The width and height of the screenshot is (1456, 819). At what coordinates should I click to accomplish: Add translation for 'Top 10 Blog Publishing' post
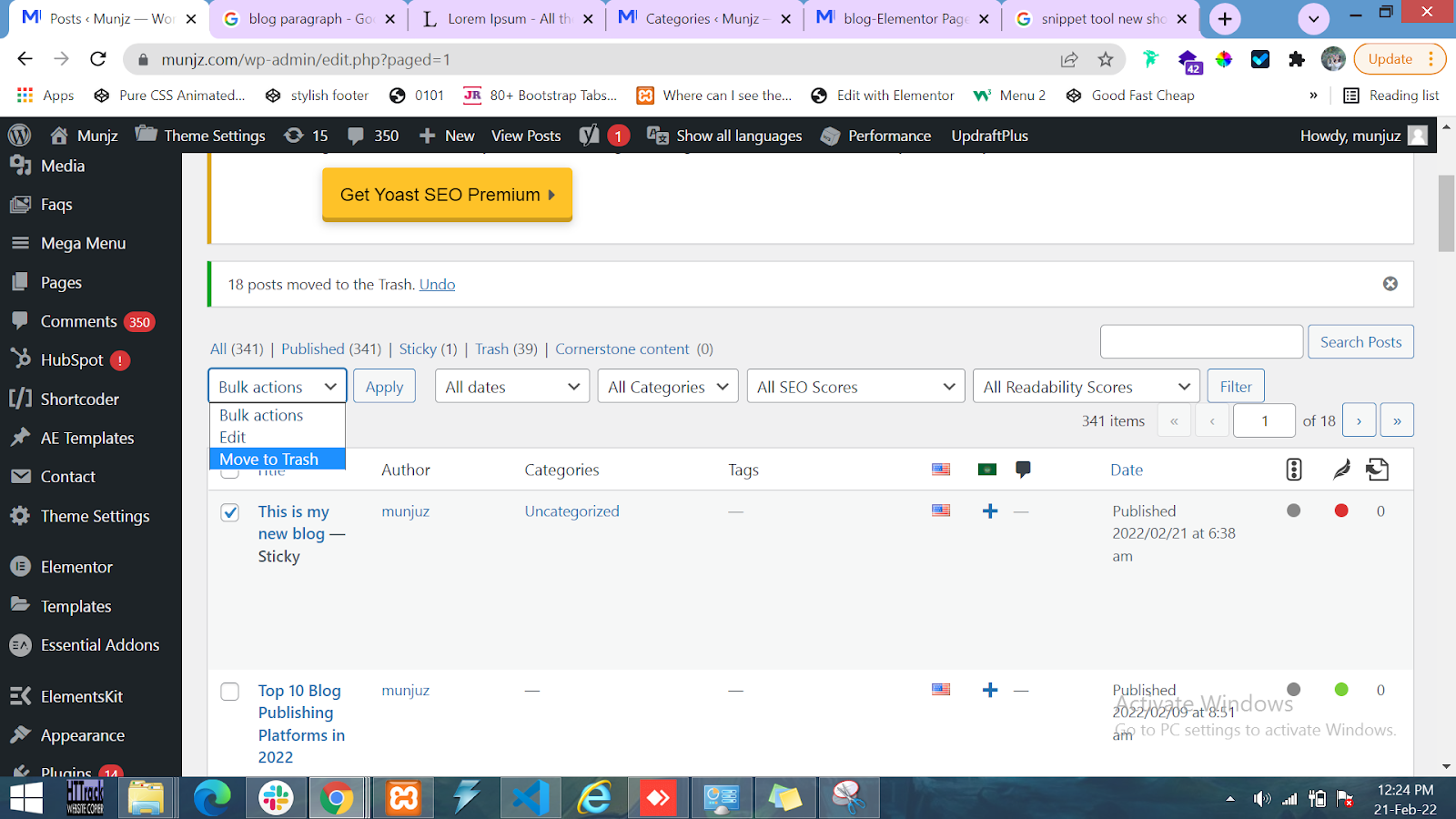click(990, 690)
